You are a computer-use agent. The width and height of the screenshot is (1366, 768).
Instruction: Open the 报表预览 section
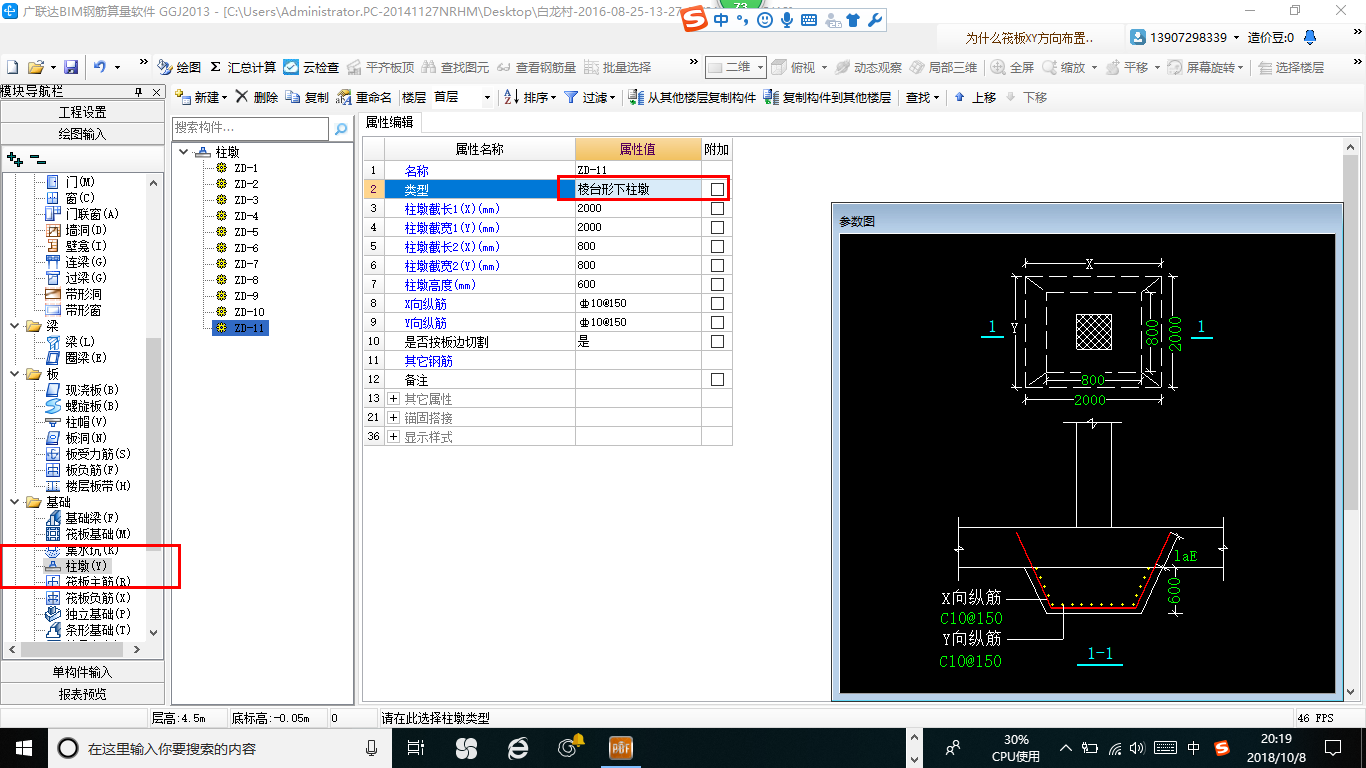click(x=82, y=693)
